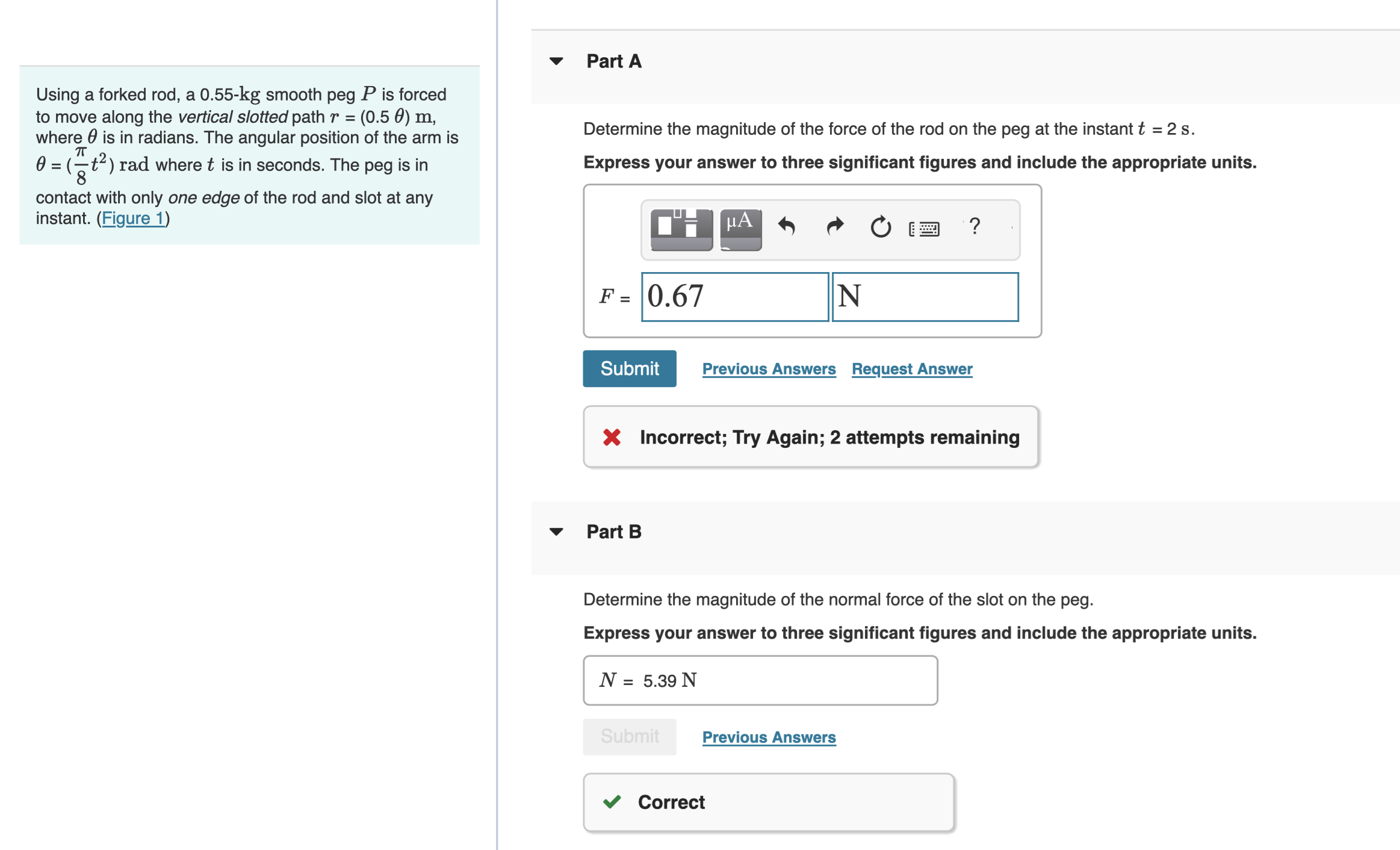The width and height of the screenshot is (1400, 850).
Task: Open the μA units symbols tool
Action: point(741,229)
